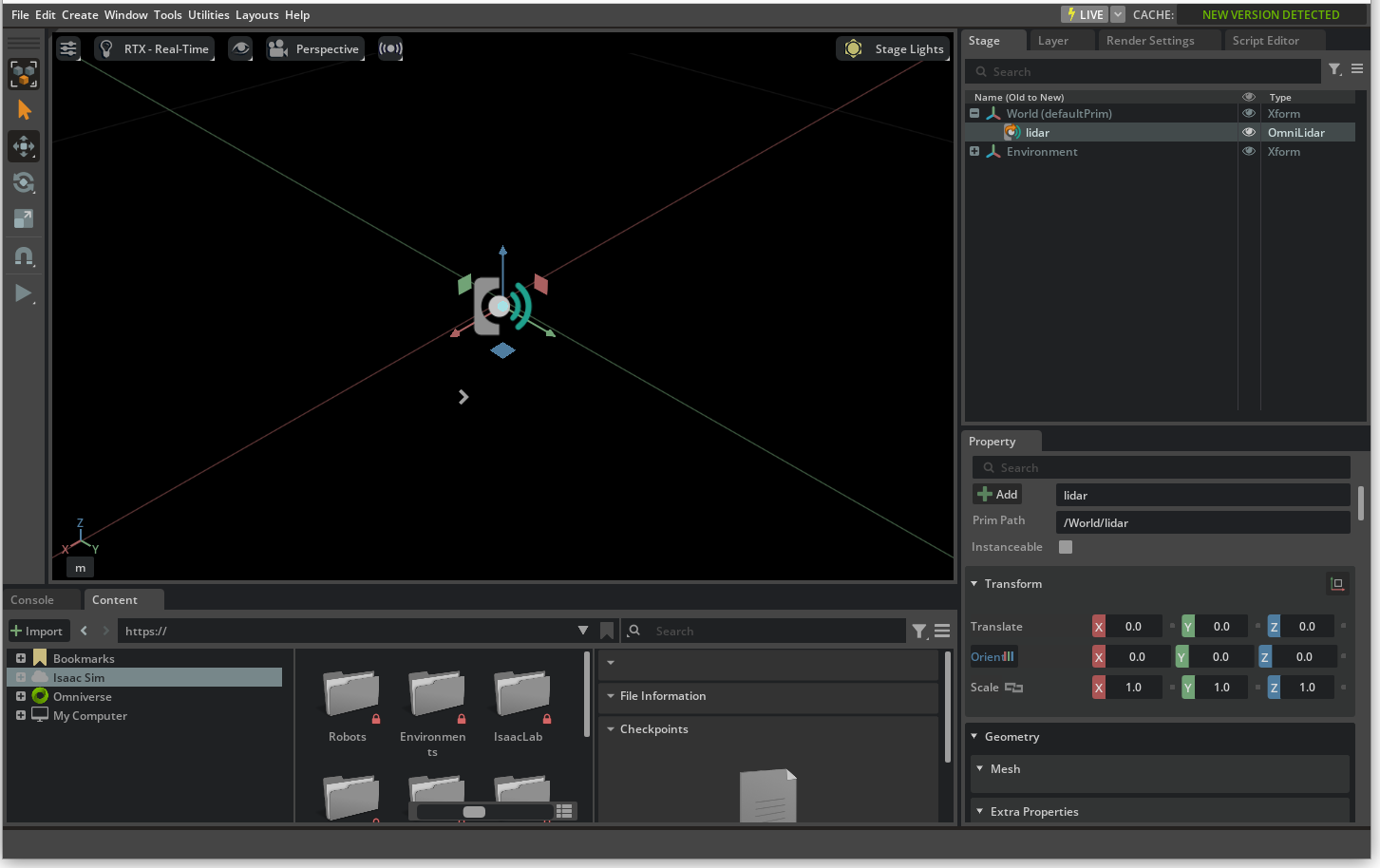Toggle visibility of the lidar prim
This screenshot has height=868, width=1380.
pos(1249,133)
